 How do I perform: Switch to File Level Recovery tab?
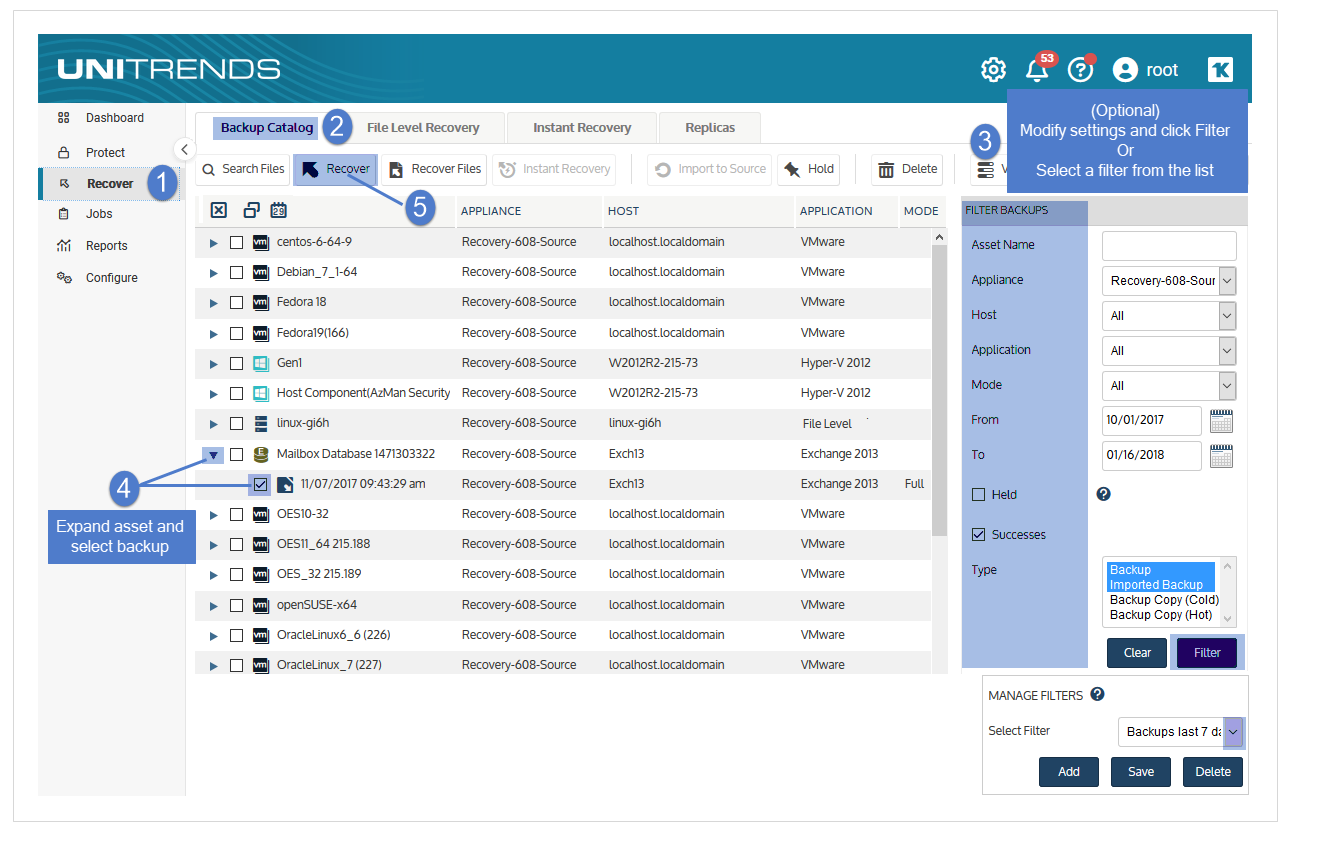click(x=423, y=128)
